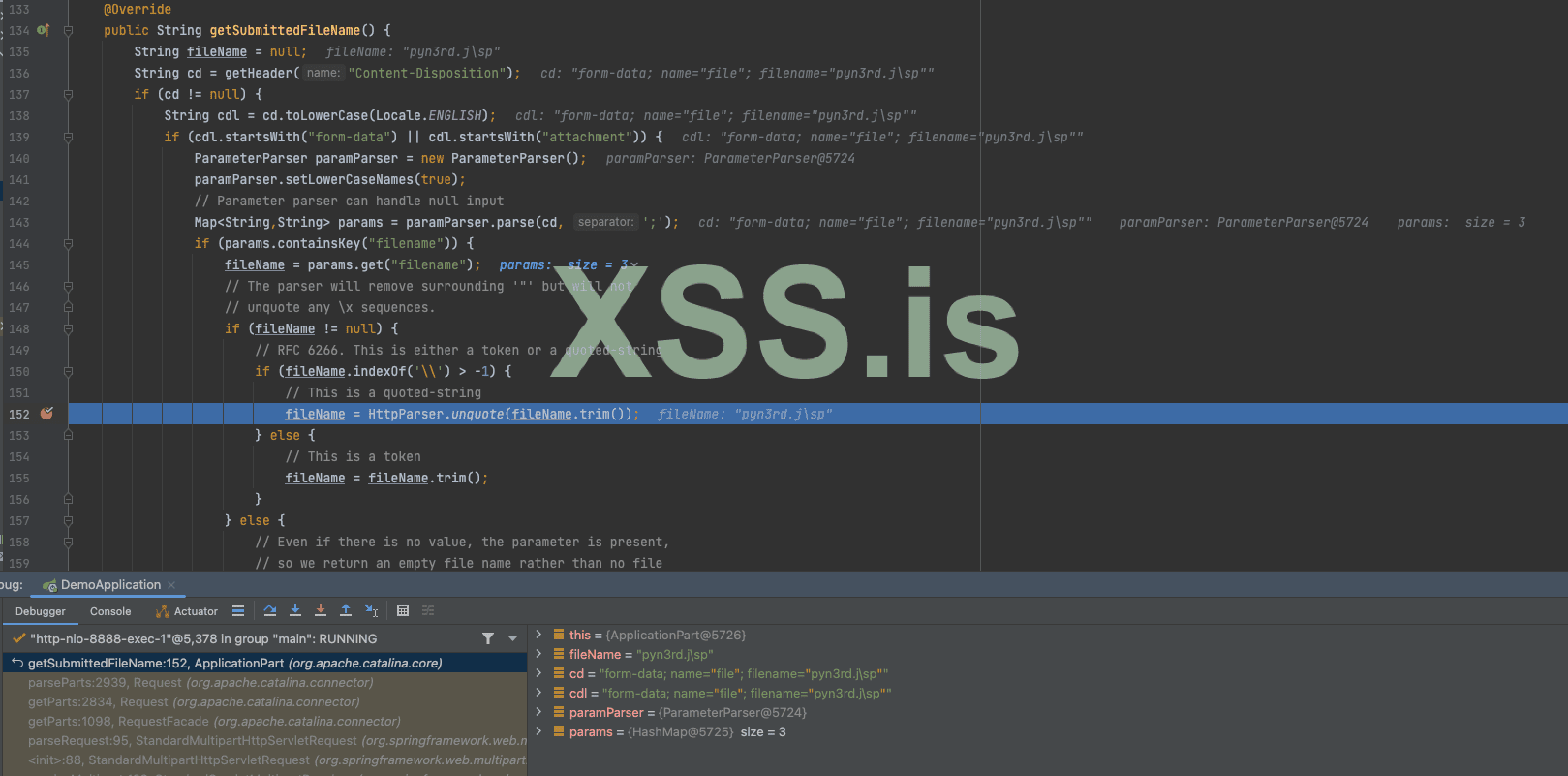
Task: Click the paramParser = {ParameterParser@5724} variable row
Action: click(1048, 712)
